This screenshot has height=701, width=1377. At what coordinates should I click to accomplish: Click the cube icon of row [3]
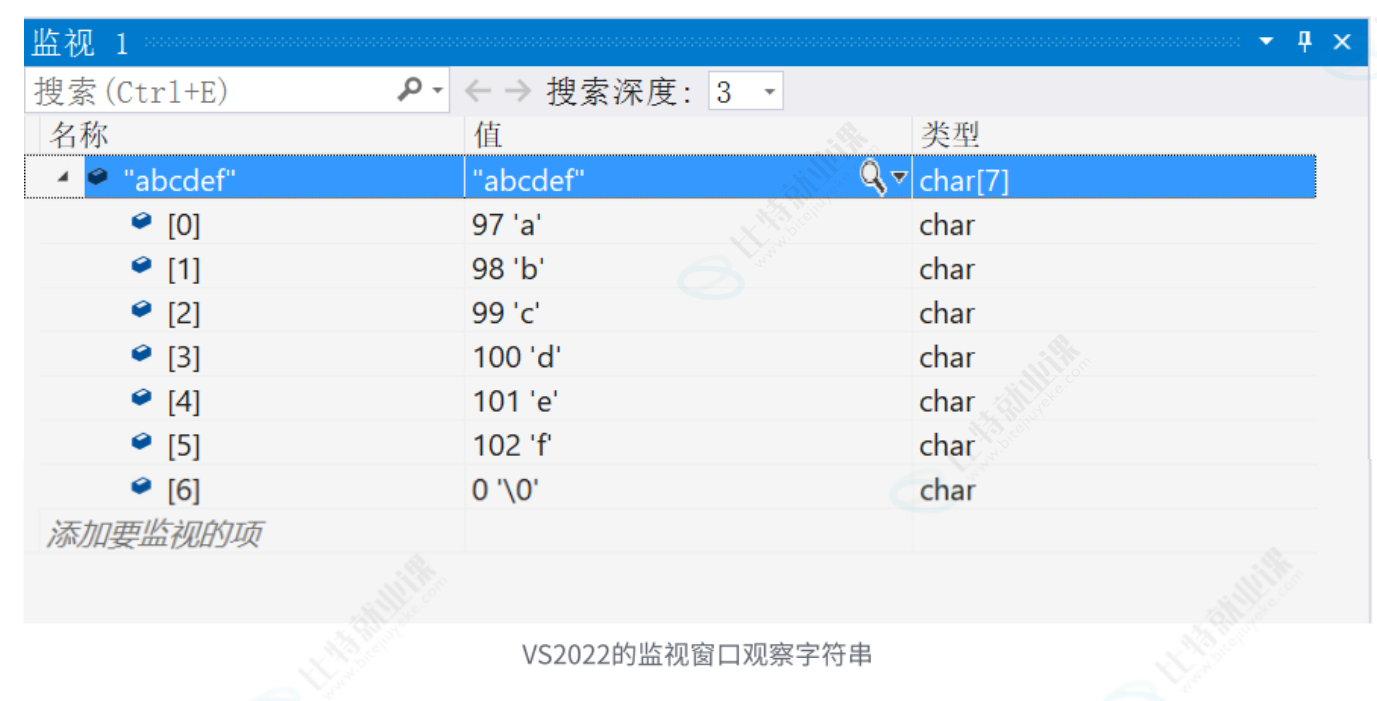pos(142,353)
